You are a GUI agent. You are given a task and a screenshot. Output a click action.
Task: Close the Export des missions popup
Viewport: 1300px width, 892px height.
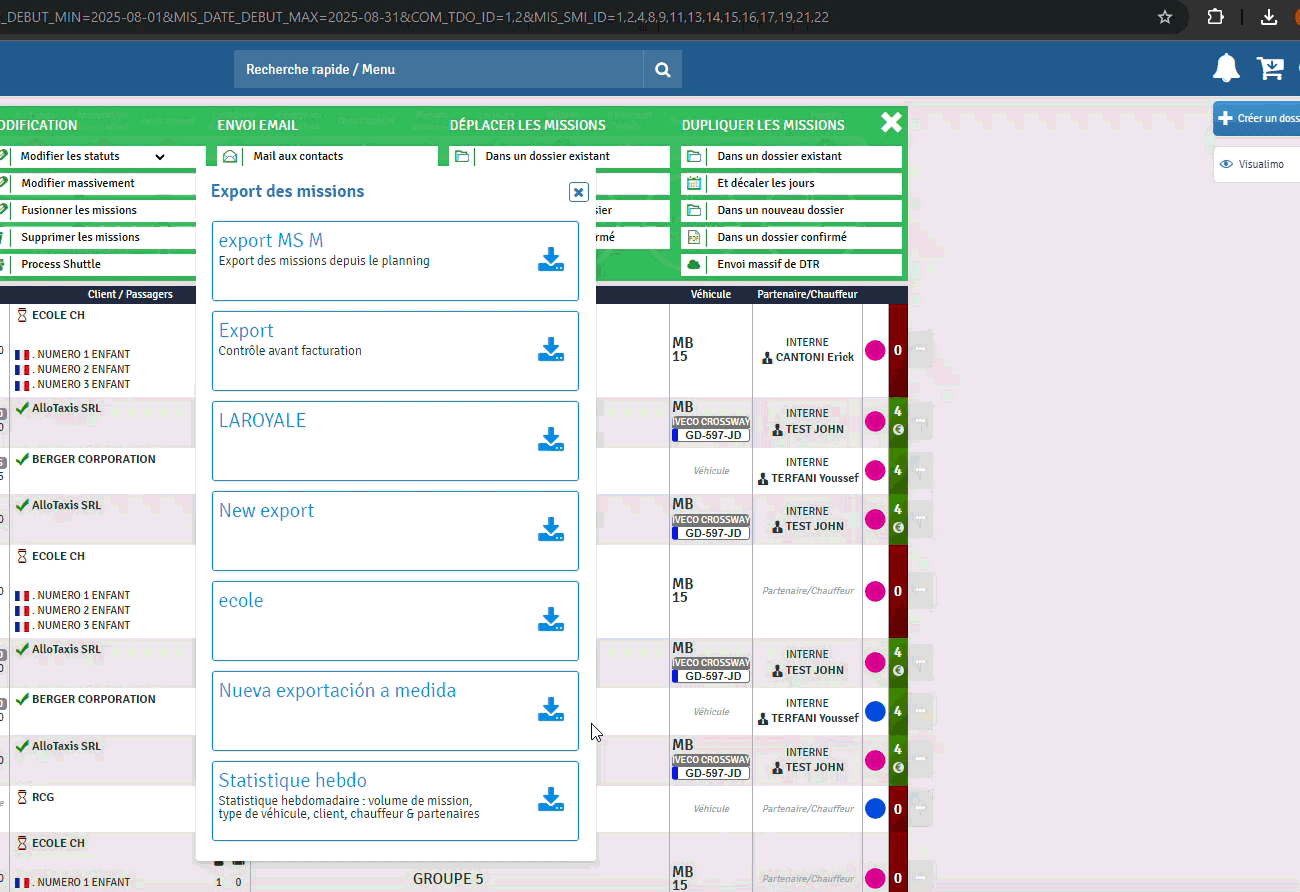click(x=578, y=192)
